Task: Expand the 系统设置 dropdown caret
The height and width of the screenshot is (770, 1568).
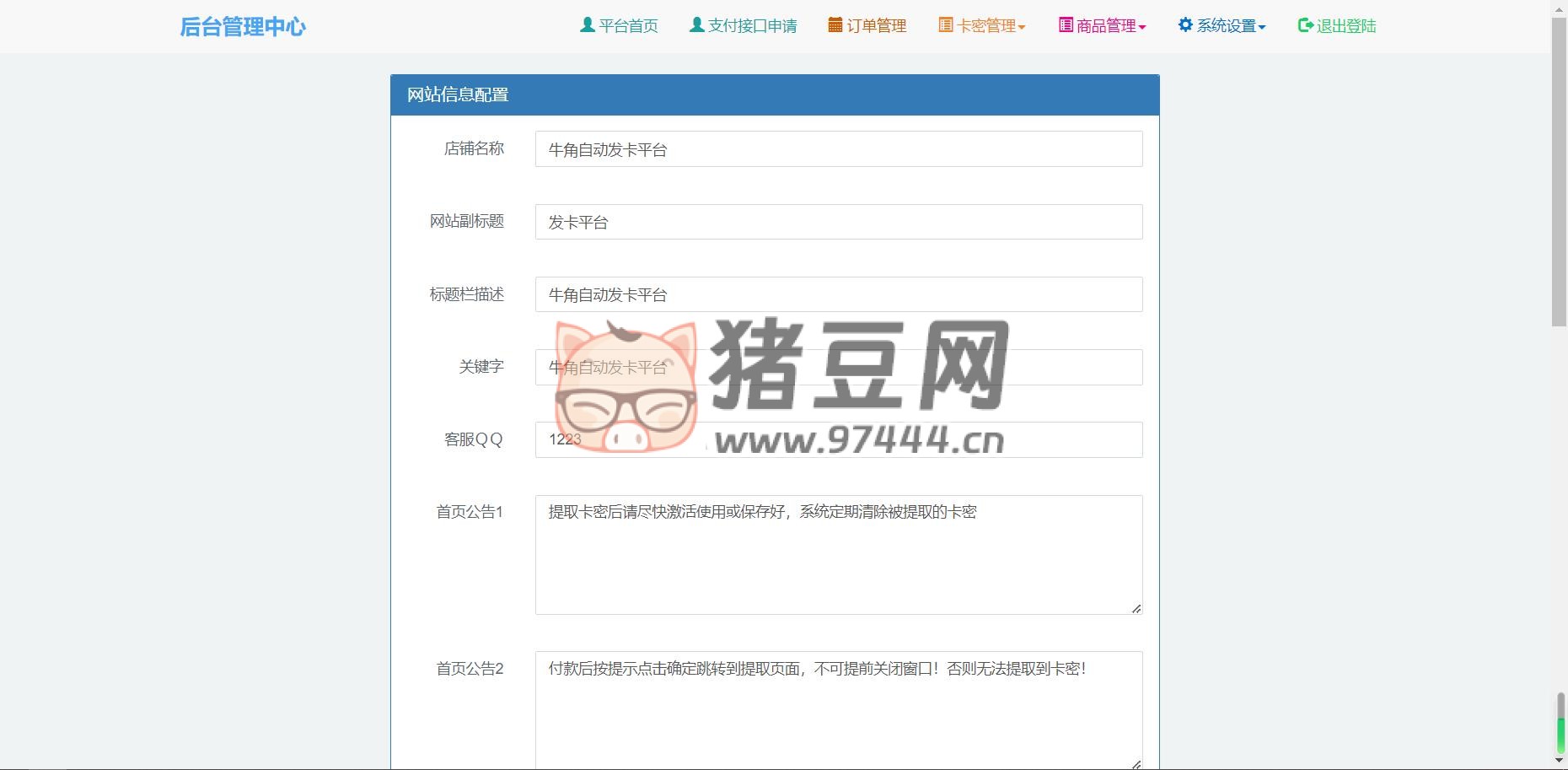Action: coord(1262,28)
